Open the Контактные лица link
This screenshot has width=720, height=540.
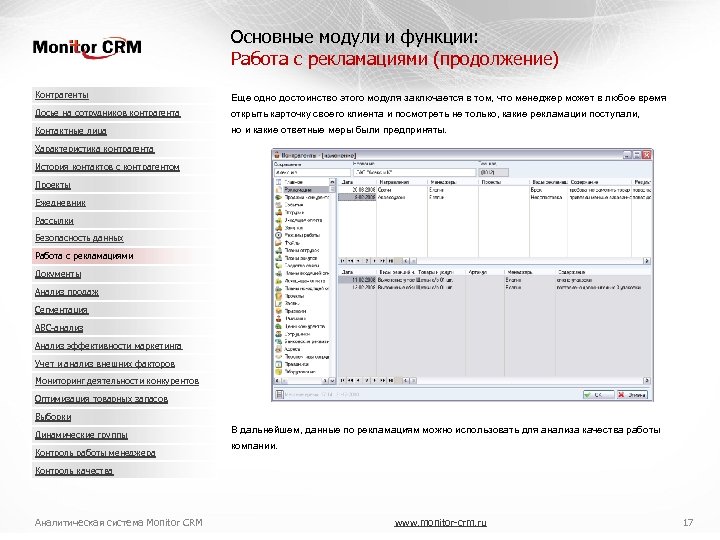coord(71,131)
